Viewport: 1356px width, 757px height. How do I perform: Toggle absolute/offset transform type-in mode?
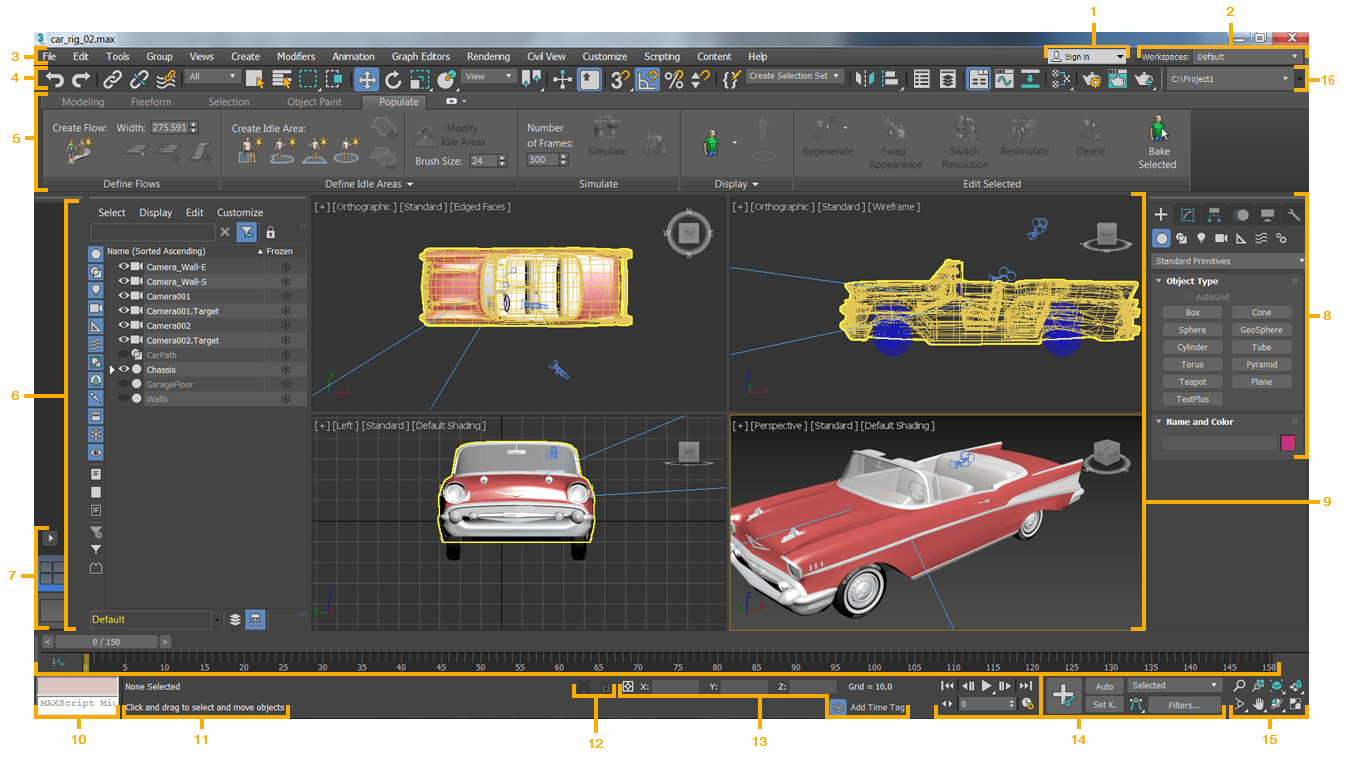(627, 687)
